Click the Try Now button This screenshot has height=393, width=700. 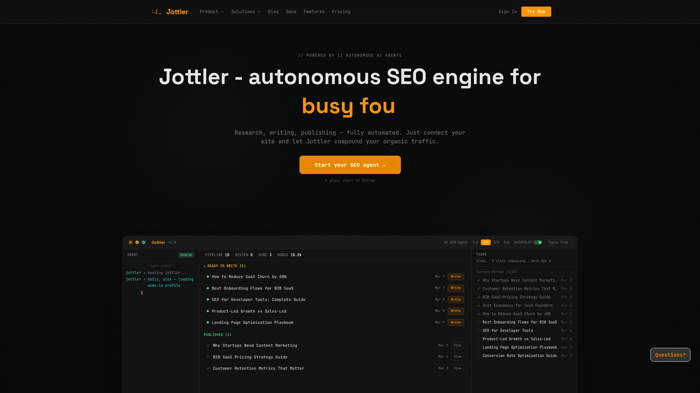pos(536,12)
